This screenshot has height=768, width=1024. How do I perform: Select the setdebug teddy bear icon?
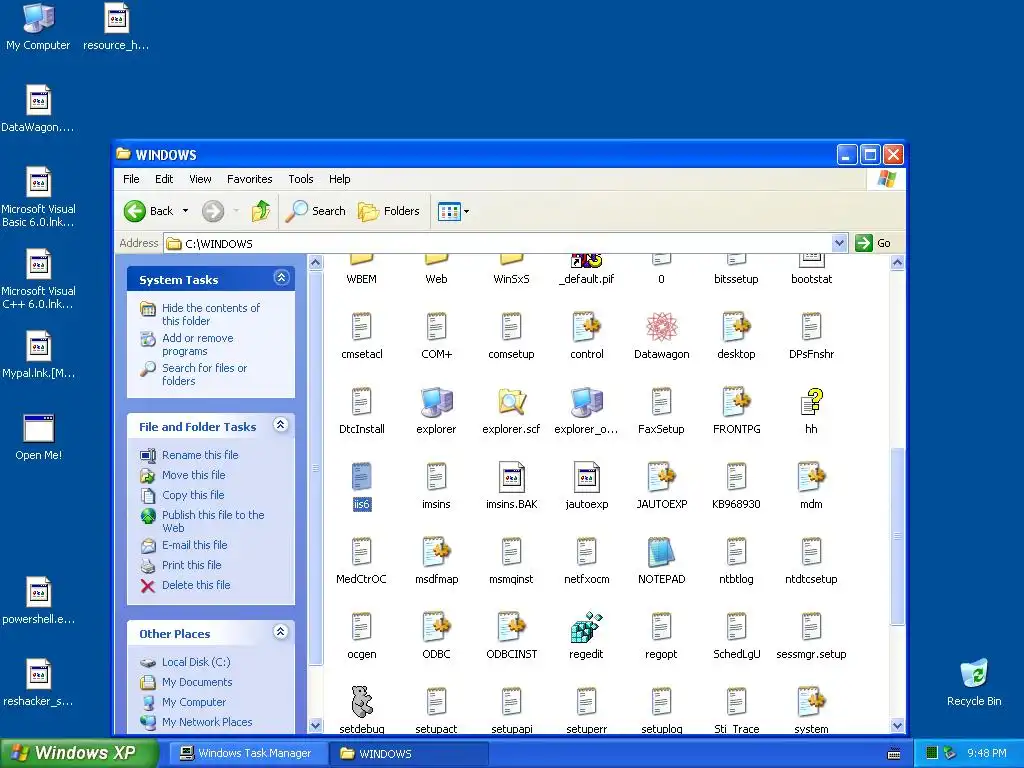[x=361, y=703]
